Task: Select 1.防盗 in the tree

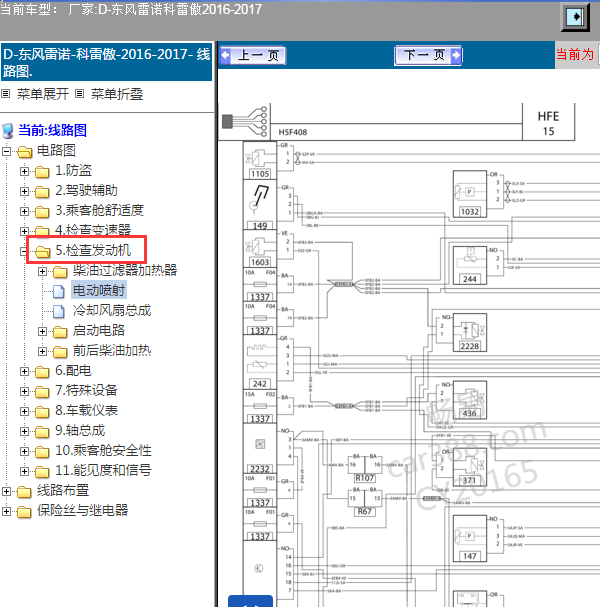Action: coord(74,170)
